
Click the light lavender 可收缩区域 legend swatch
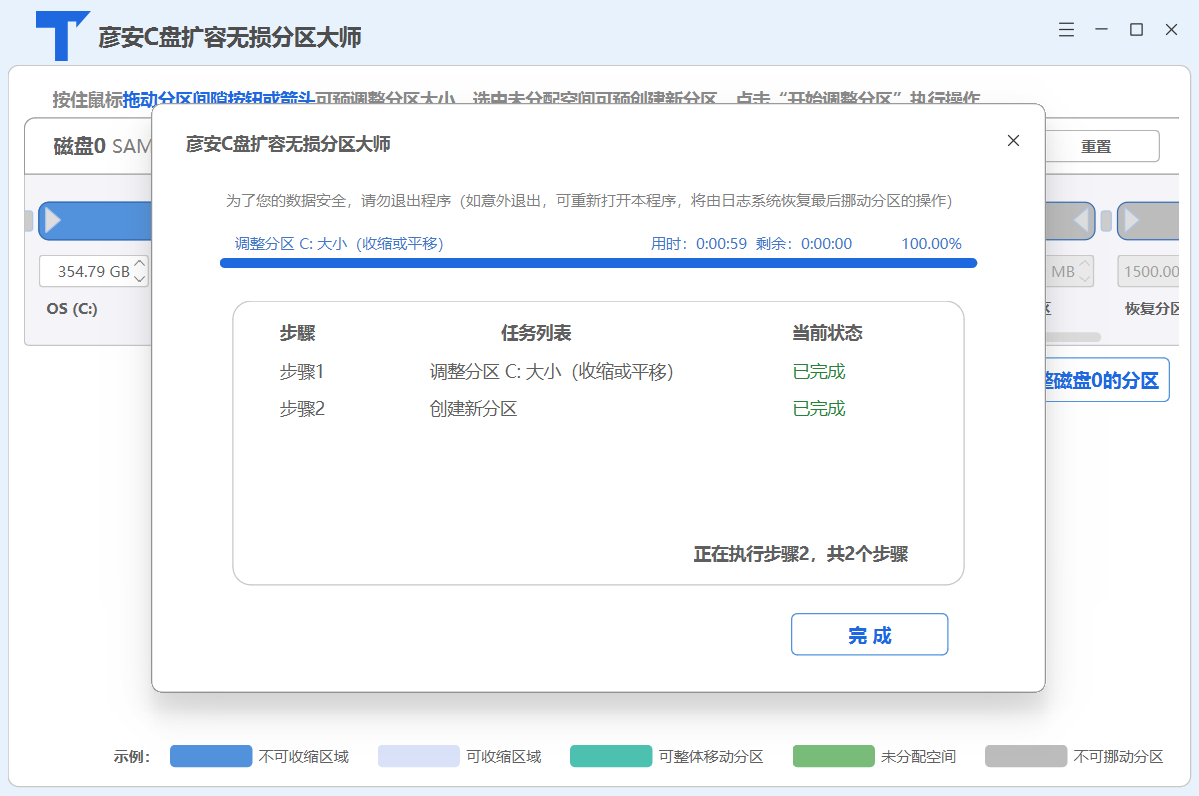(x=419, y=756)
